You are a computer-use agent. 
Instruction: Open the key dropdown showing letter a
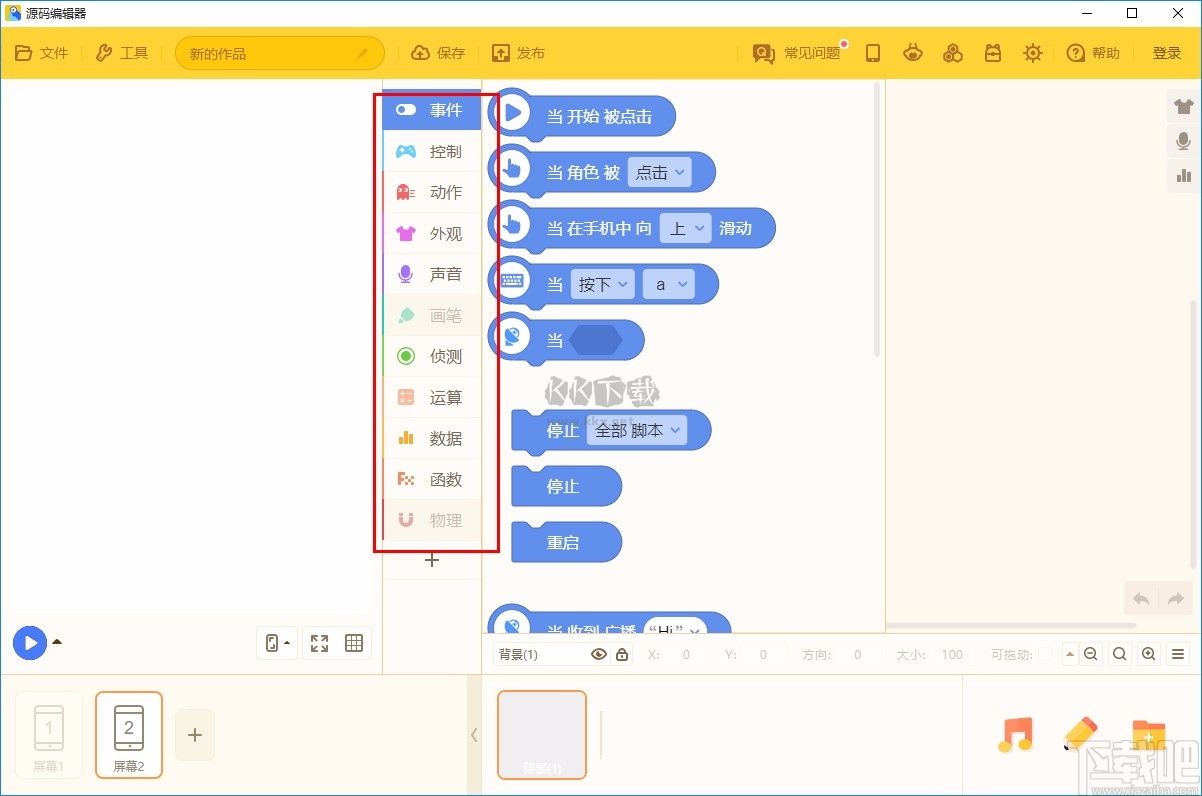click(668, 284)
